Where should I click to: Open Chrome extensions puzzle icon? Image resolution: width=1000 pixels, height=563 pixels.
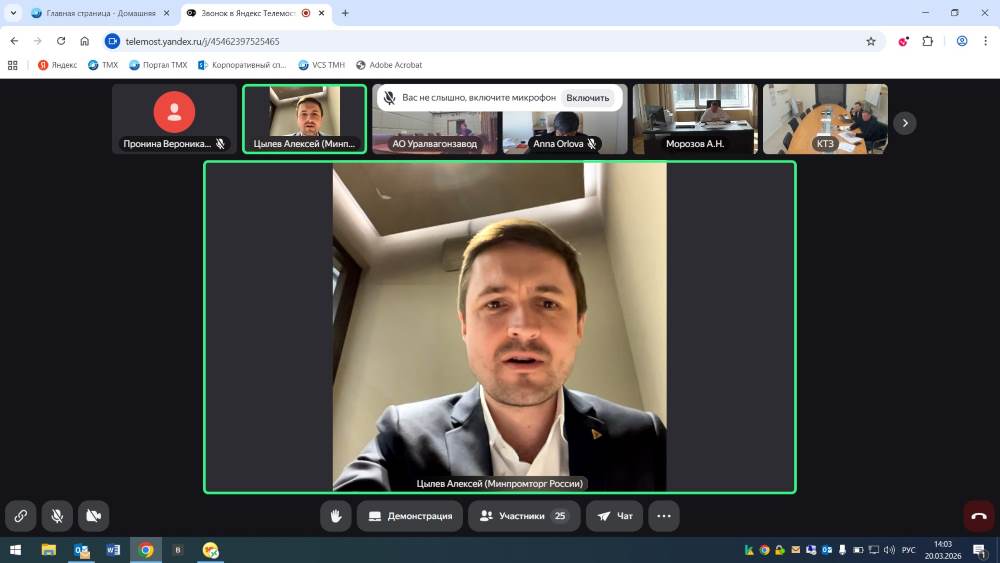point(928,41)
